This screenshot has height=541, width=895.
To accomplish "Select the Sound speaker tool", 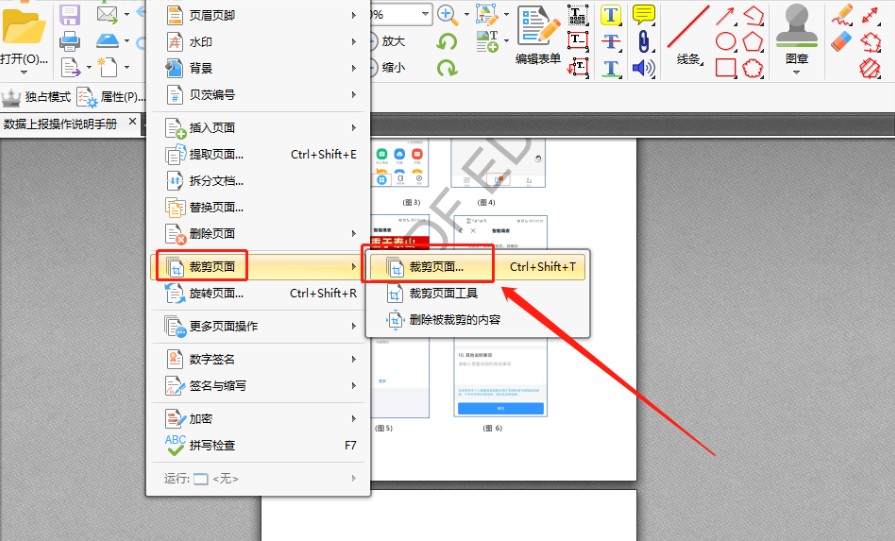I will point(643,68).
